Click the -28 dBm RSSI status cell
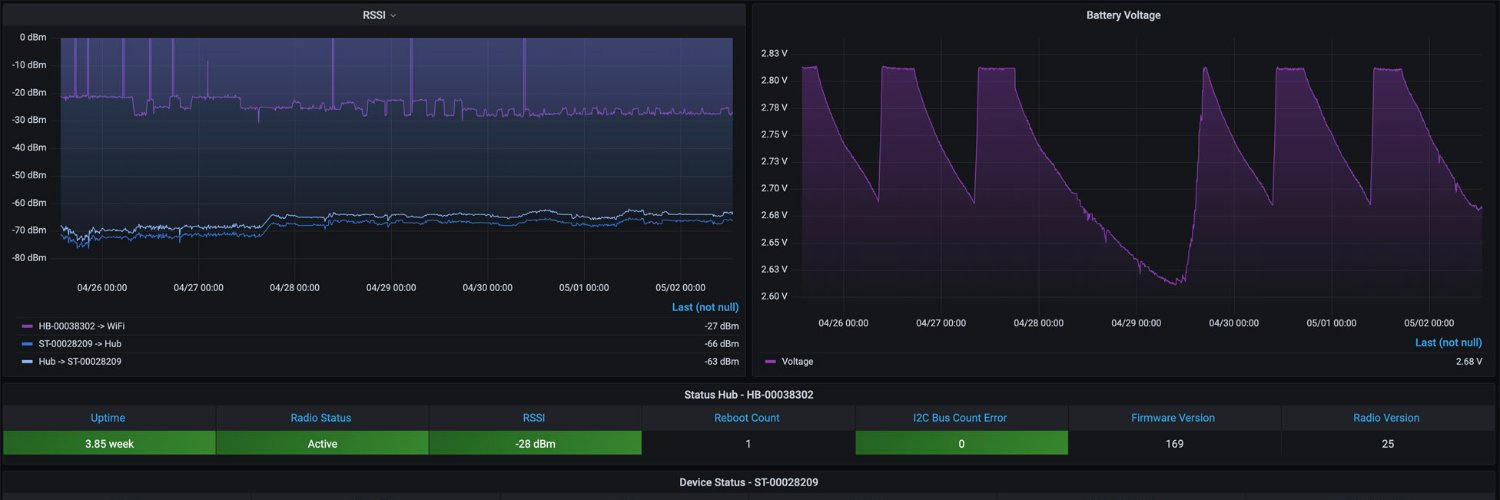The width and height of the screenshot is (1500, 500). point(535,443)
